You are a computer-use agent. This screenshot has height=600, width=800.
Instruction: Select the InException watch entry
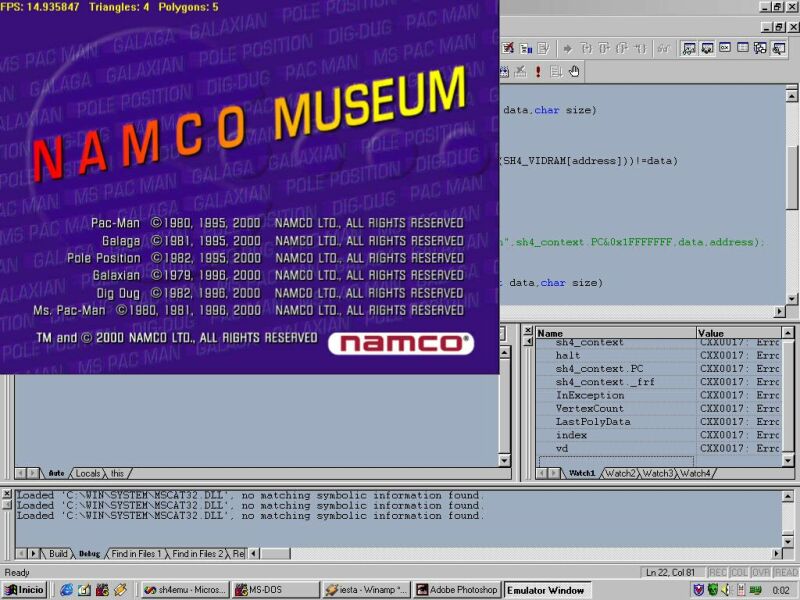click(x=658, y=395)
